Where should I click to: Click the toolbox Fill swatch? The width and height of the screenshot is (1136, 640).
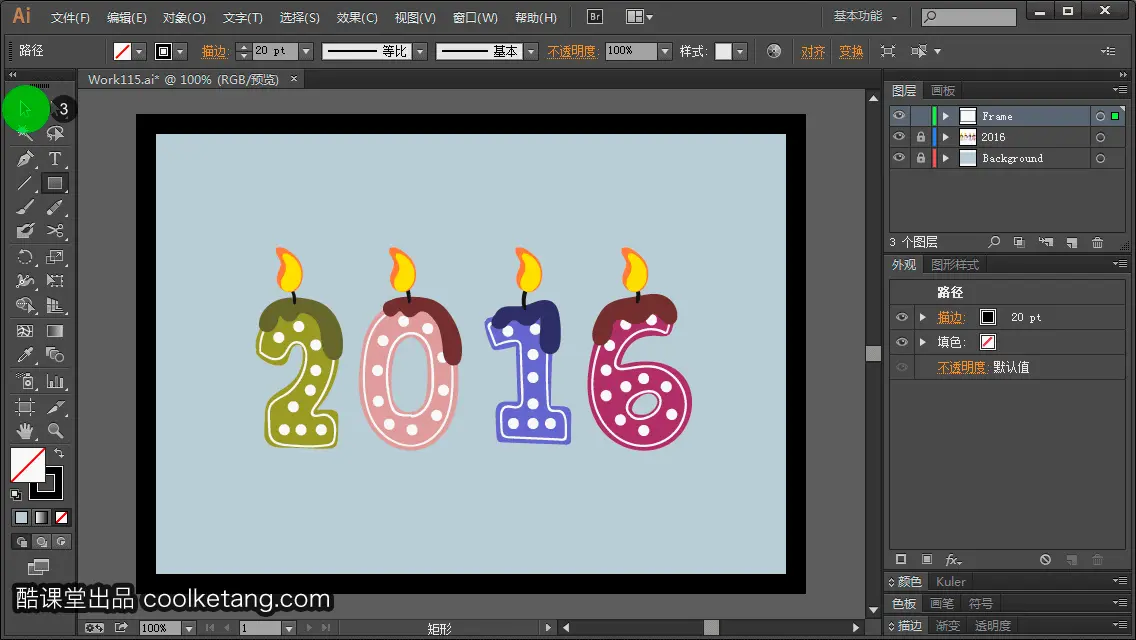point(28,465)
